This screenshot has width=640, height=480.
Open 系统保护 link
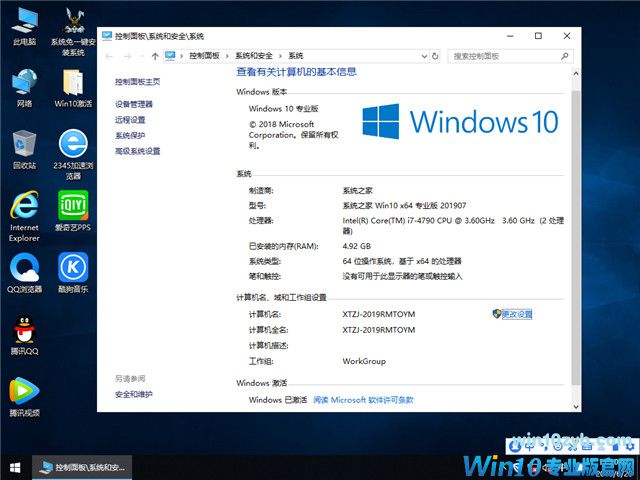tap(130, 135)
